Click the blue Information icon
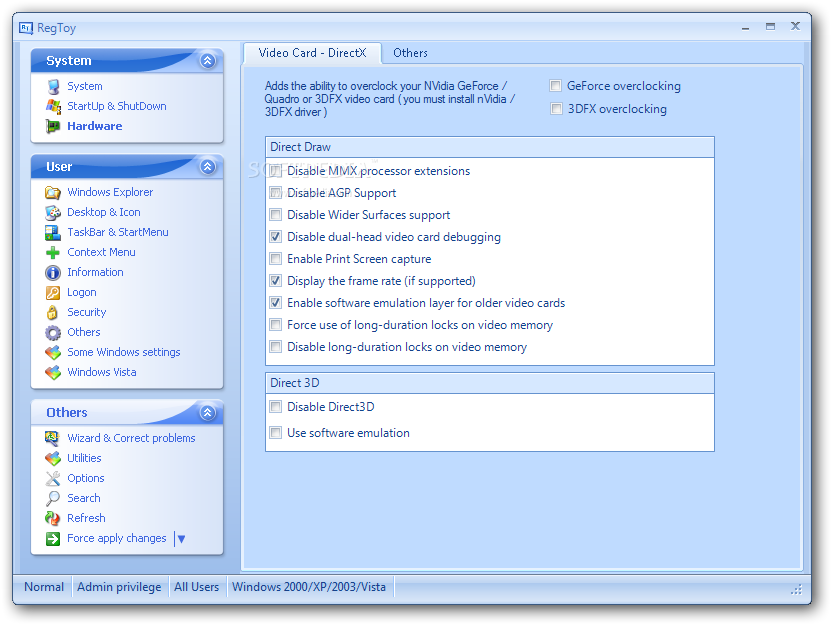The image size is (832, 625). tap(53, 273)
